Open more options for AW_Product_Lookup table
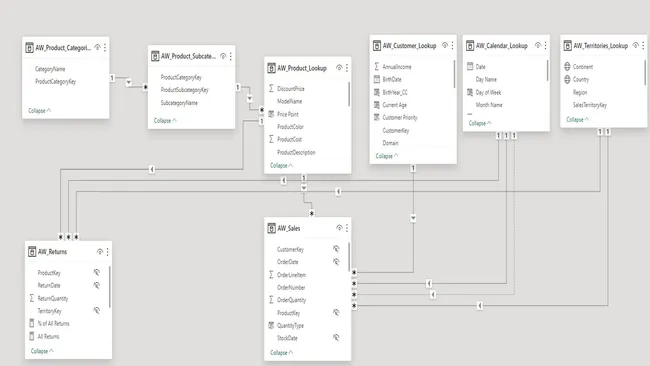The width and height of the screenshot is (650, 366). 347,68
